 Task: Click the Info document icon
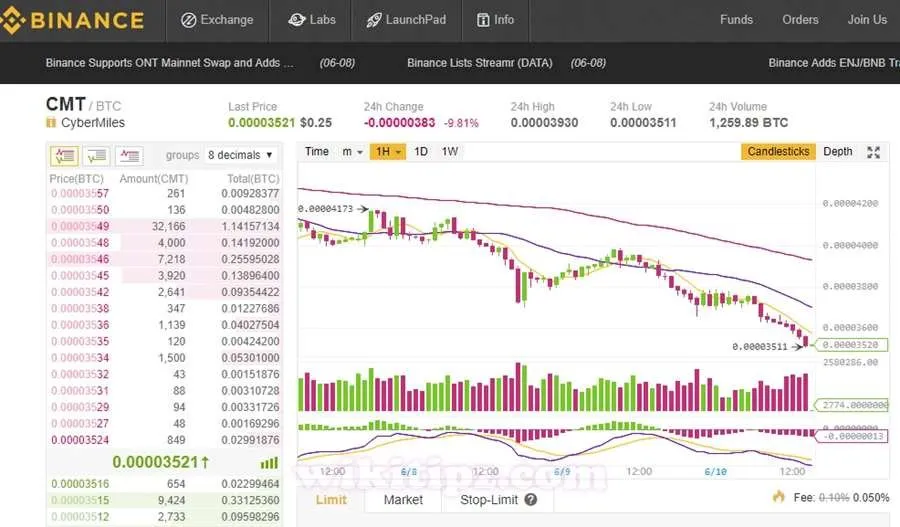483,20
